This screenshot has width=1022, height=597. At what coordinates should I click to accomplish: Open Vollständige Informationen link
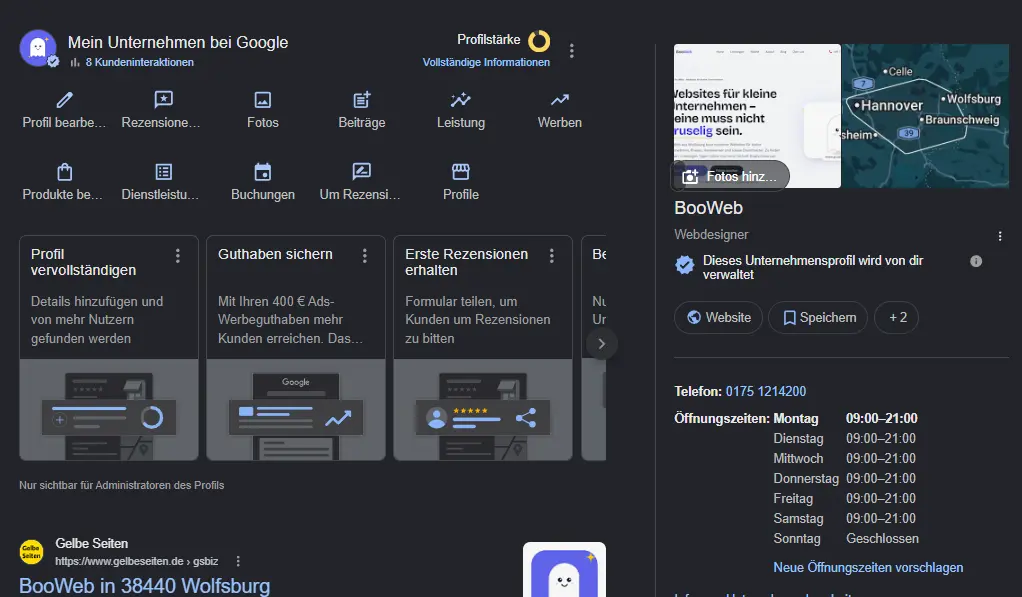pyautogui.click(x=486, y=62)
